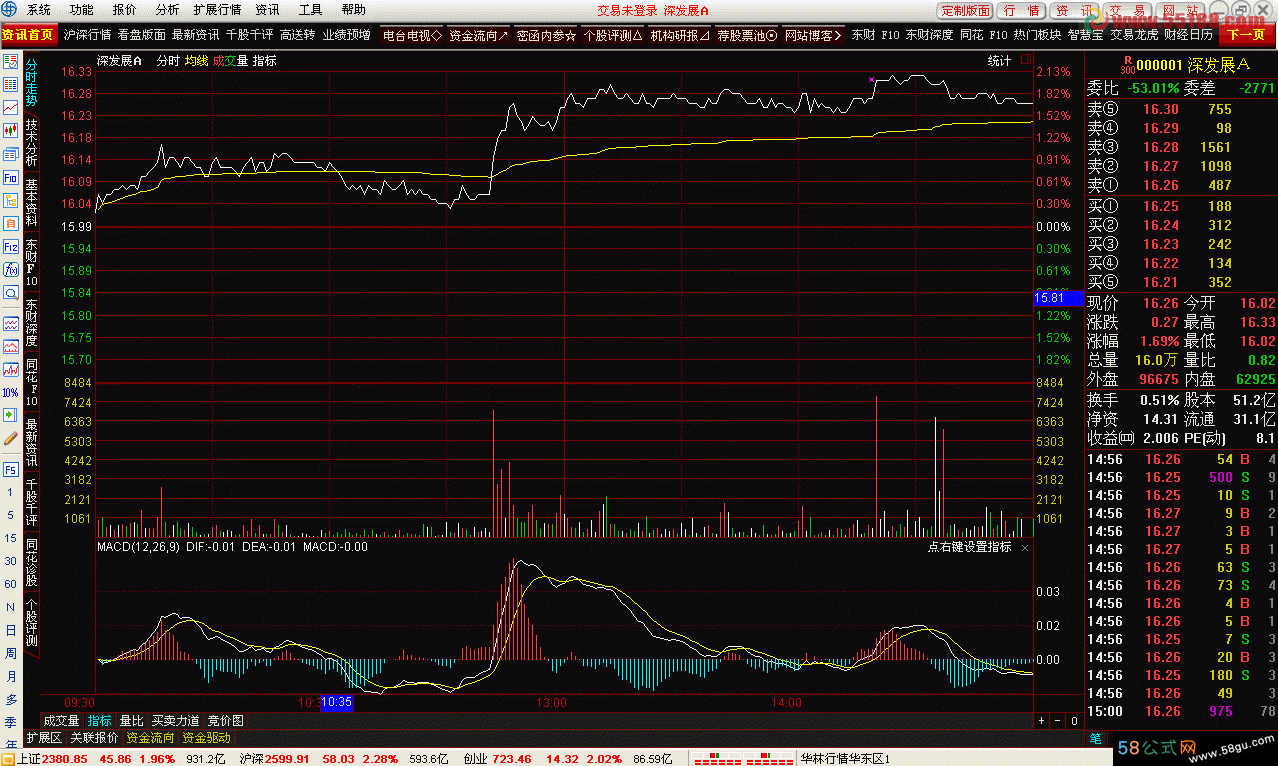Click the F12 icon in sidebar
This screenshot has width=1278, height=766.
tap(11, 246)
